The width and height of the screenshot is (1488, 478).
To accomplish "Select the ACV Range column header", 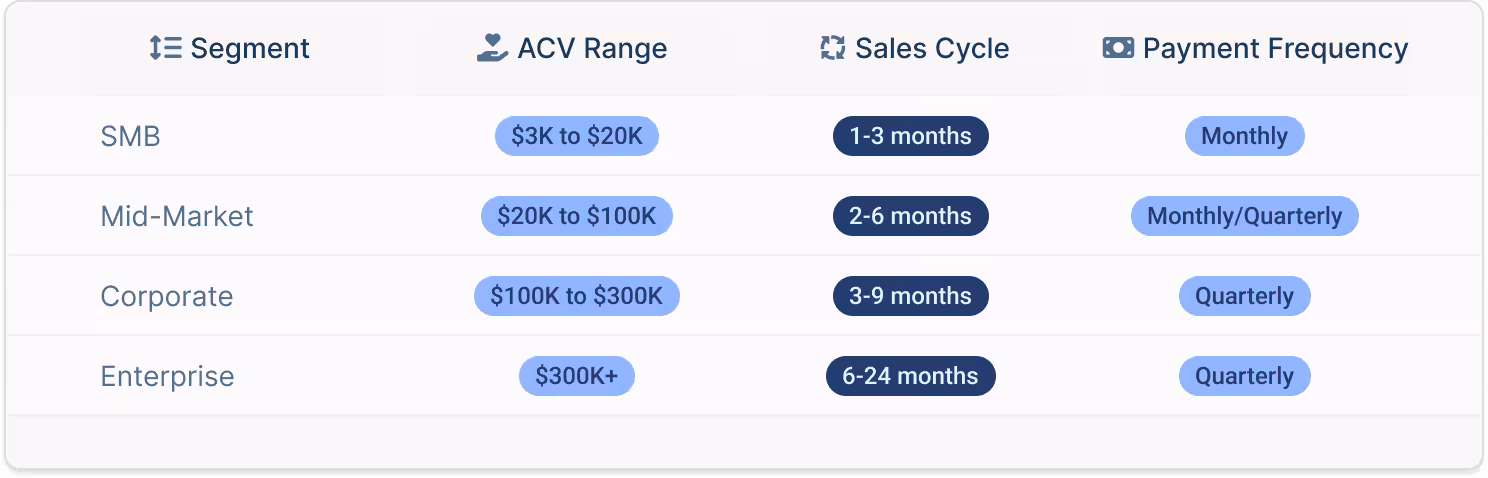I will pyautogui.click(x=572, y=48).
